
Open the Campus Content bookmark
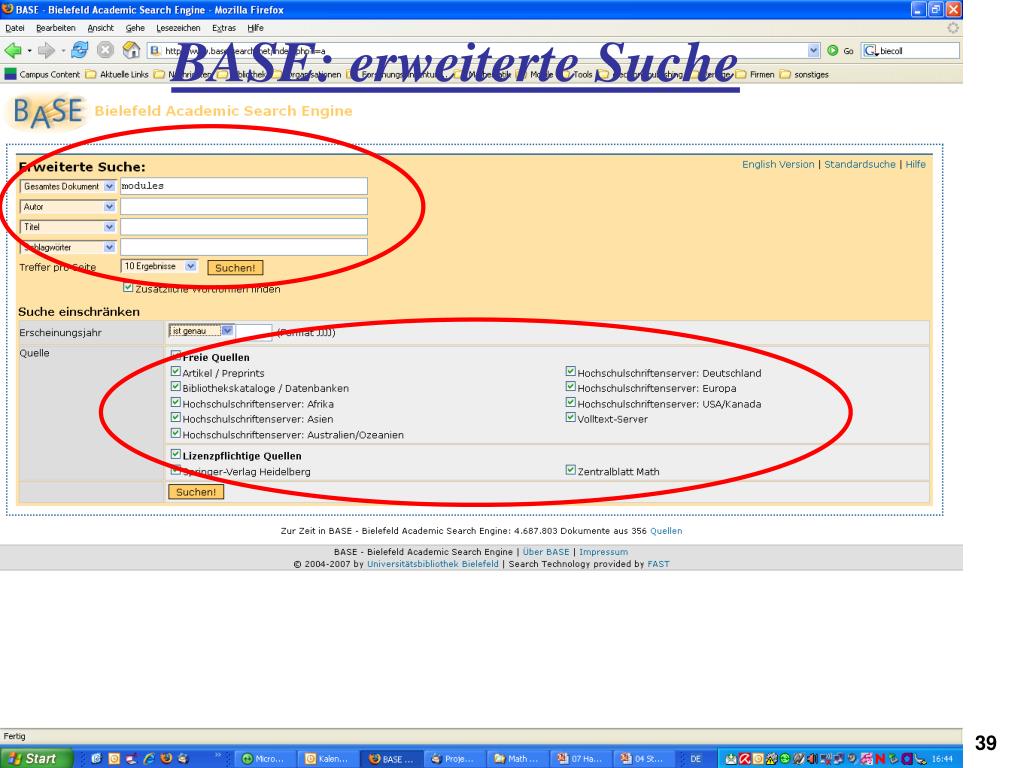[42, 74]
